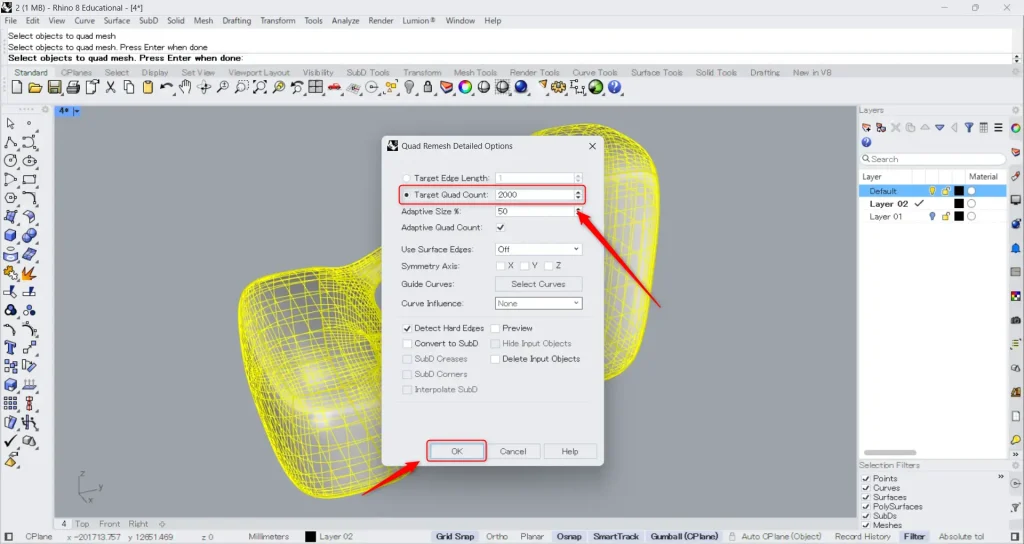This screenshot has width=1024, height=544.
Task: Click the Layers panel Search field
Action: 933,159
